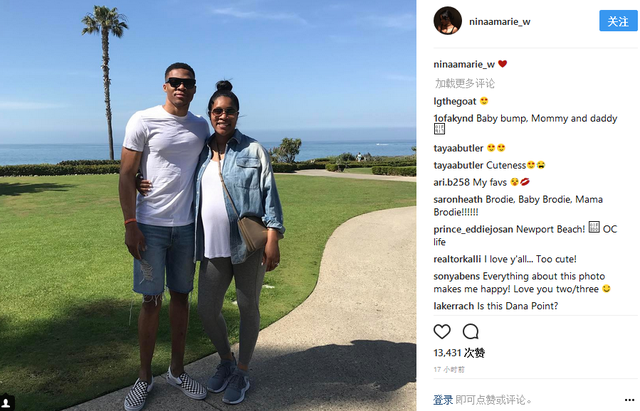This screenshot has height=411, width=640.
Task: Open ari.b258 commenter profile
Action: [451, 182]
